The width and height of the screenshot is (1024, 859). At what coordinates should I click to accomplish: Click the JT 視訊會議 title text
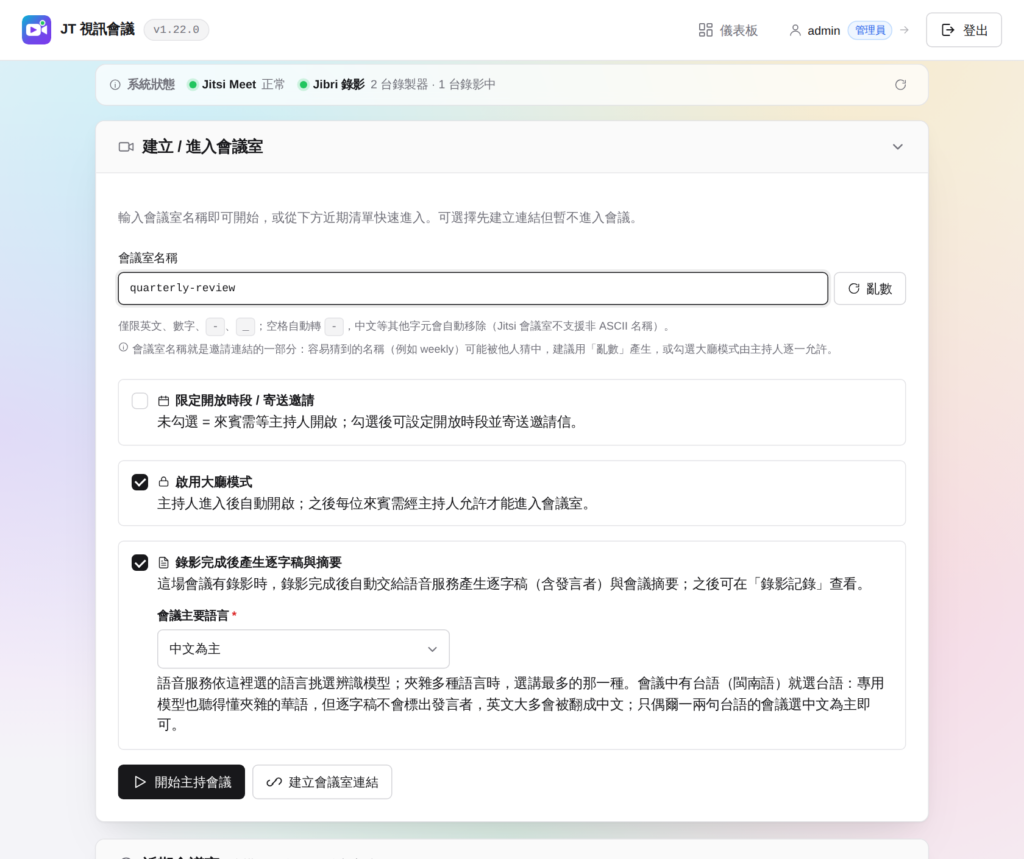(x=97, y=29)
